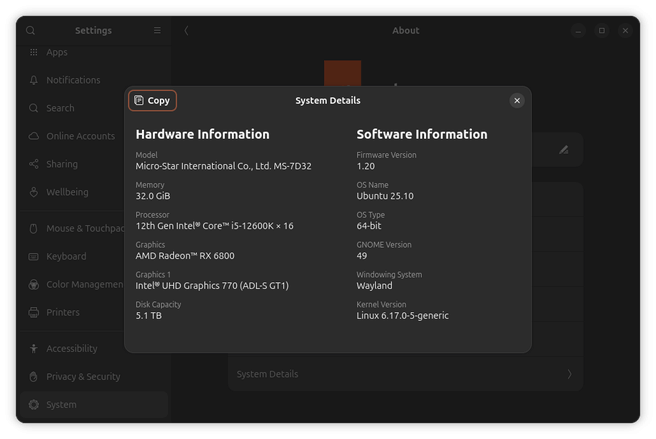The image size is (656, 439).
Task: Open the Settings hamburger menu
Action: pos(157,31)
